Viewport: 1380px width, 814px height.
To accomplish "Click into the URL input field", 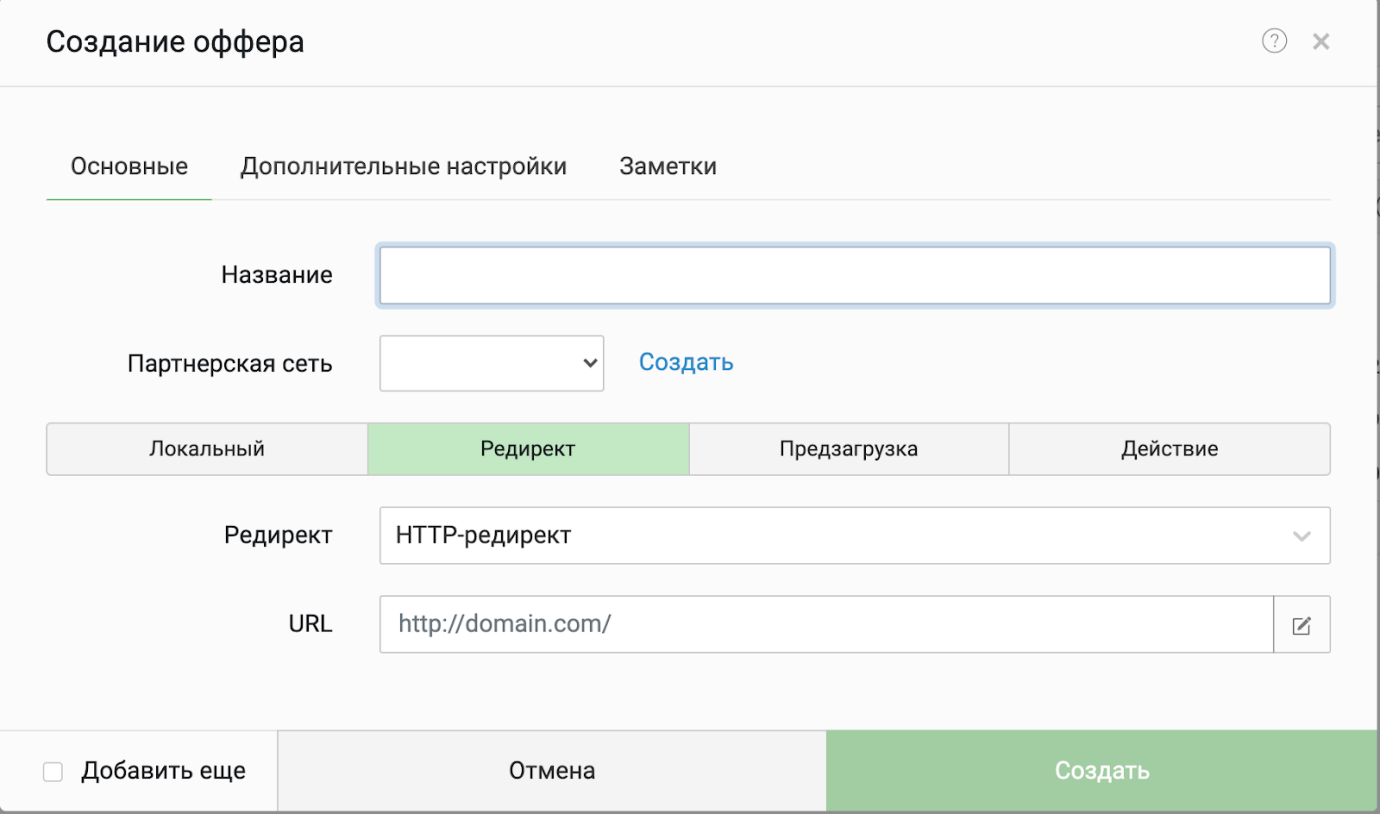I will [826, 625].
